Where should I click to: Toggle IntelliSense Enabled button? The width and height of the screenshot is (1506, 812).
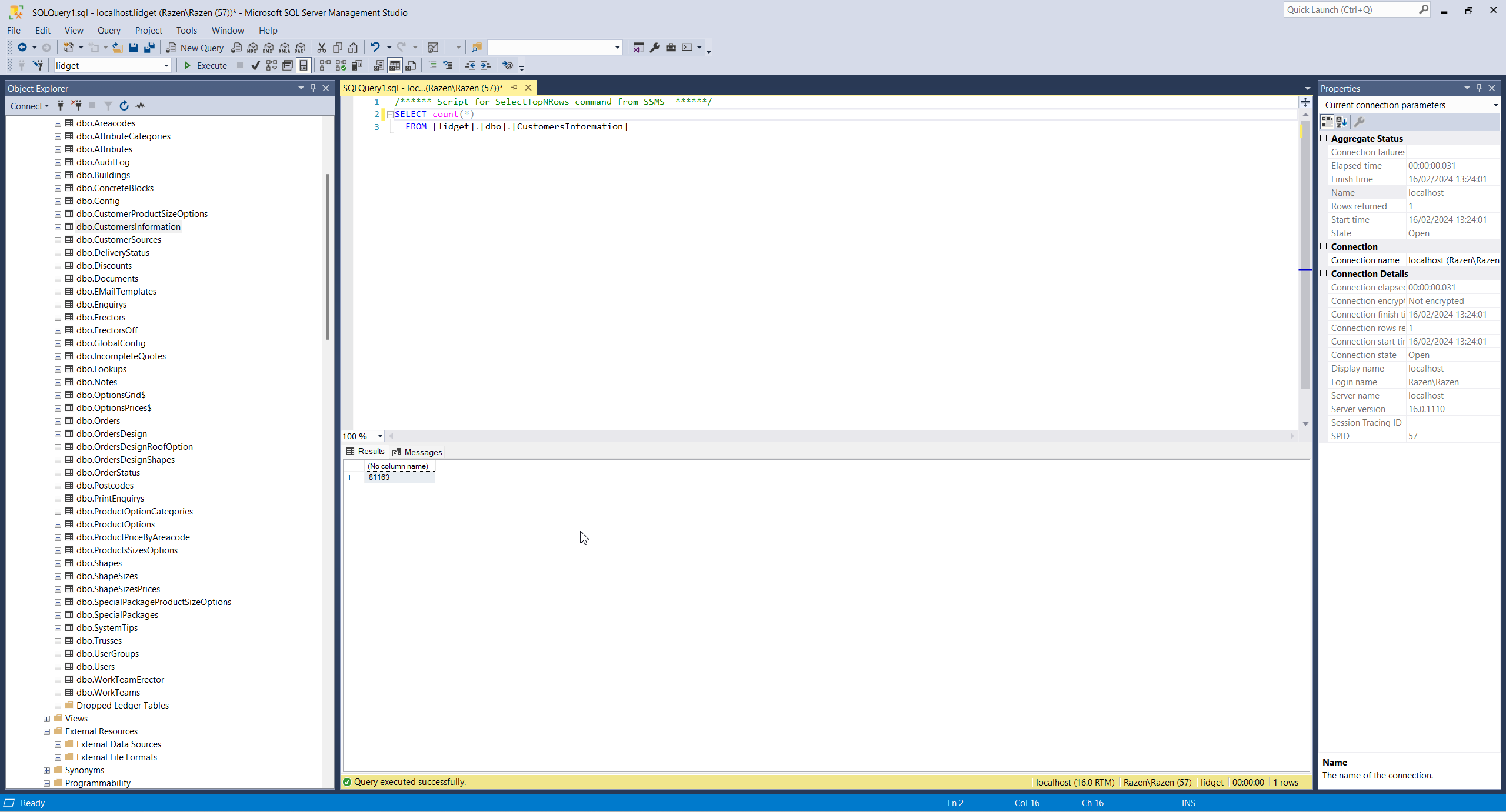[x=304, y=65]
